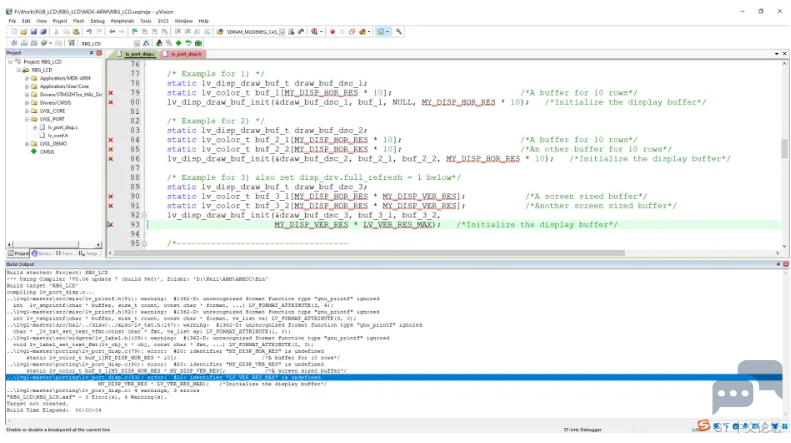The width and height of the screenshot is (791, 443).
Task: Switch to the lv_port_disp.c editor tab
Action: click(136, 54)
